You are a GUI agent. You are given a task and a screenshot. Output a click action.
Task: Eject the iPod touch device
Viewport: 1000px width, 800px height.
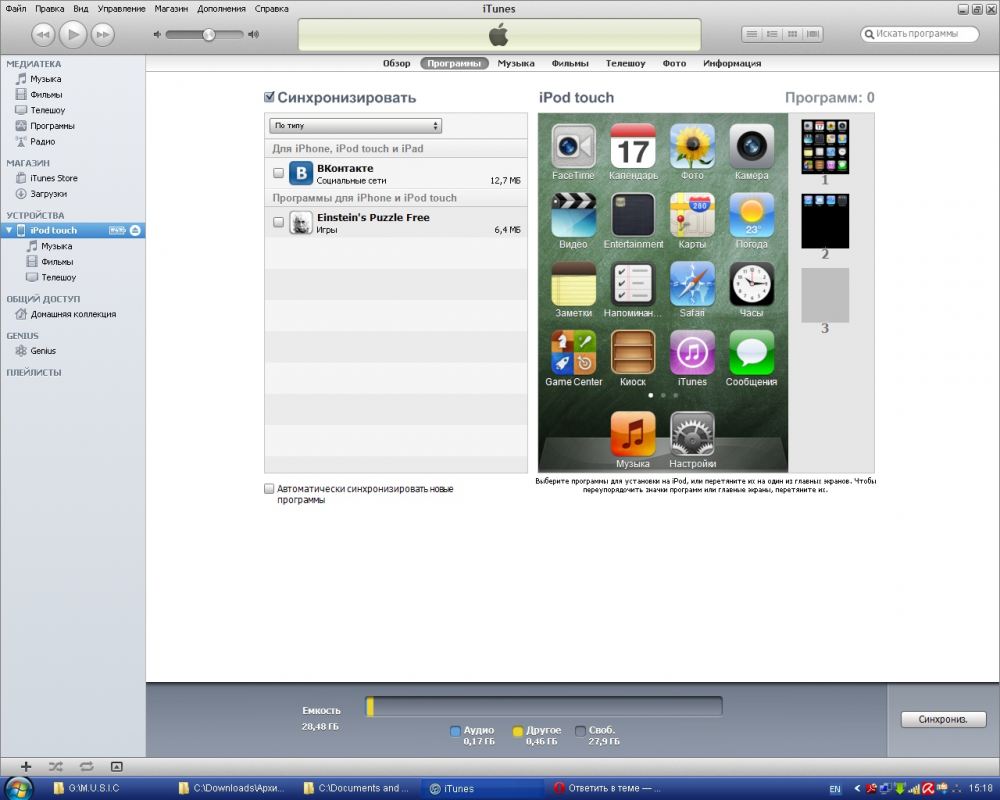click(135, 230)
